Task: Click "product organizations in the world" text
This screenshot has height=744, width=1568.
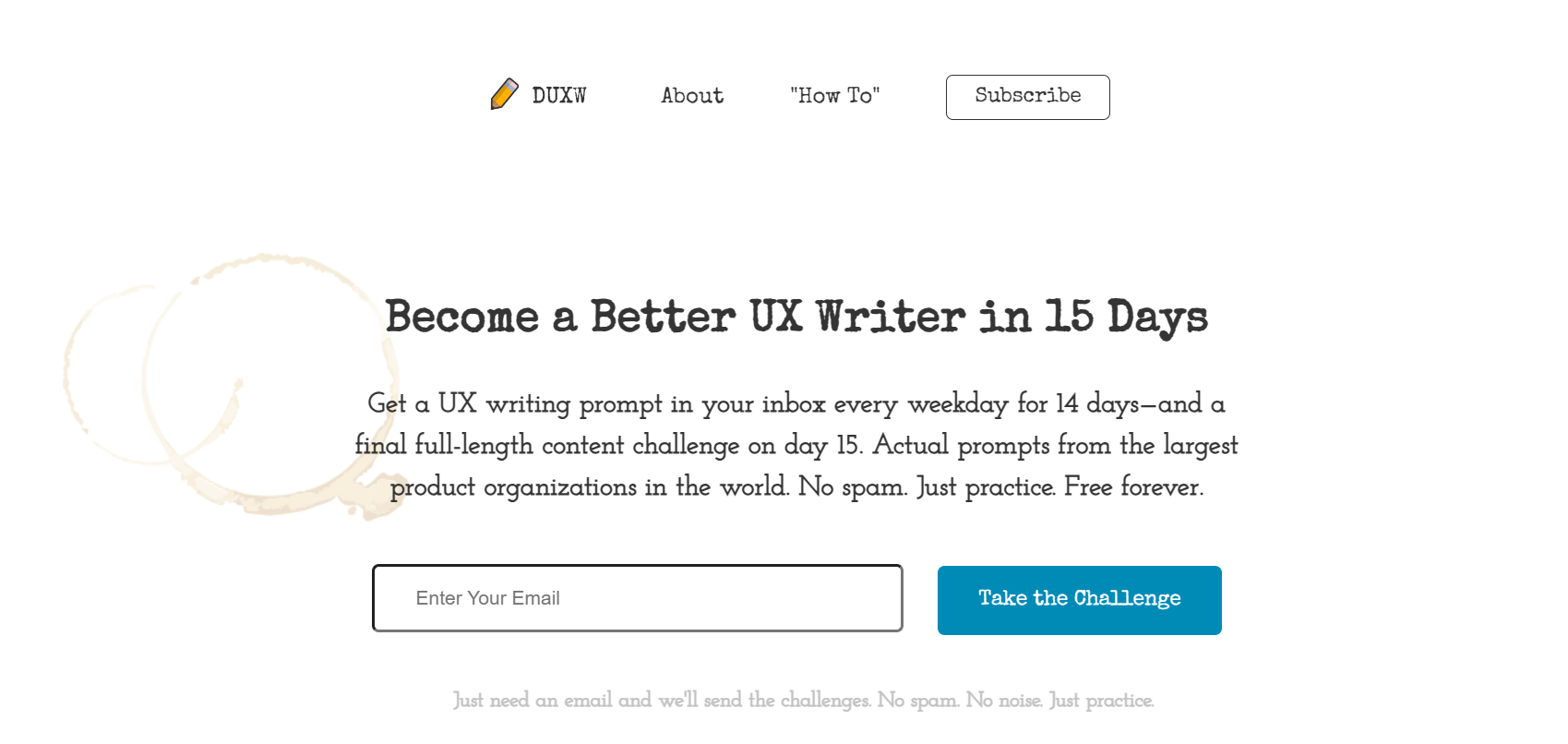Action: pos(589,487)
